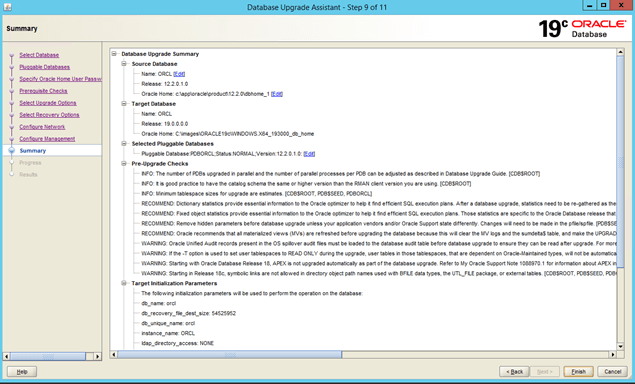
Task: Select the 'db_unique_name: orcl' parameter row
Action: [168, 323]
